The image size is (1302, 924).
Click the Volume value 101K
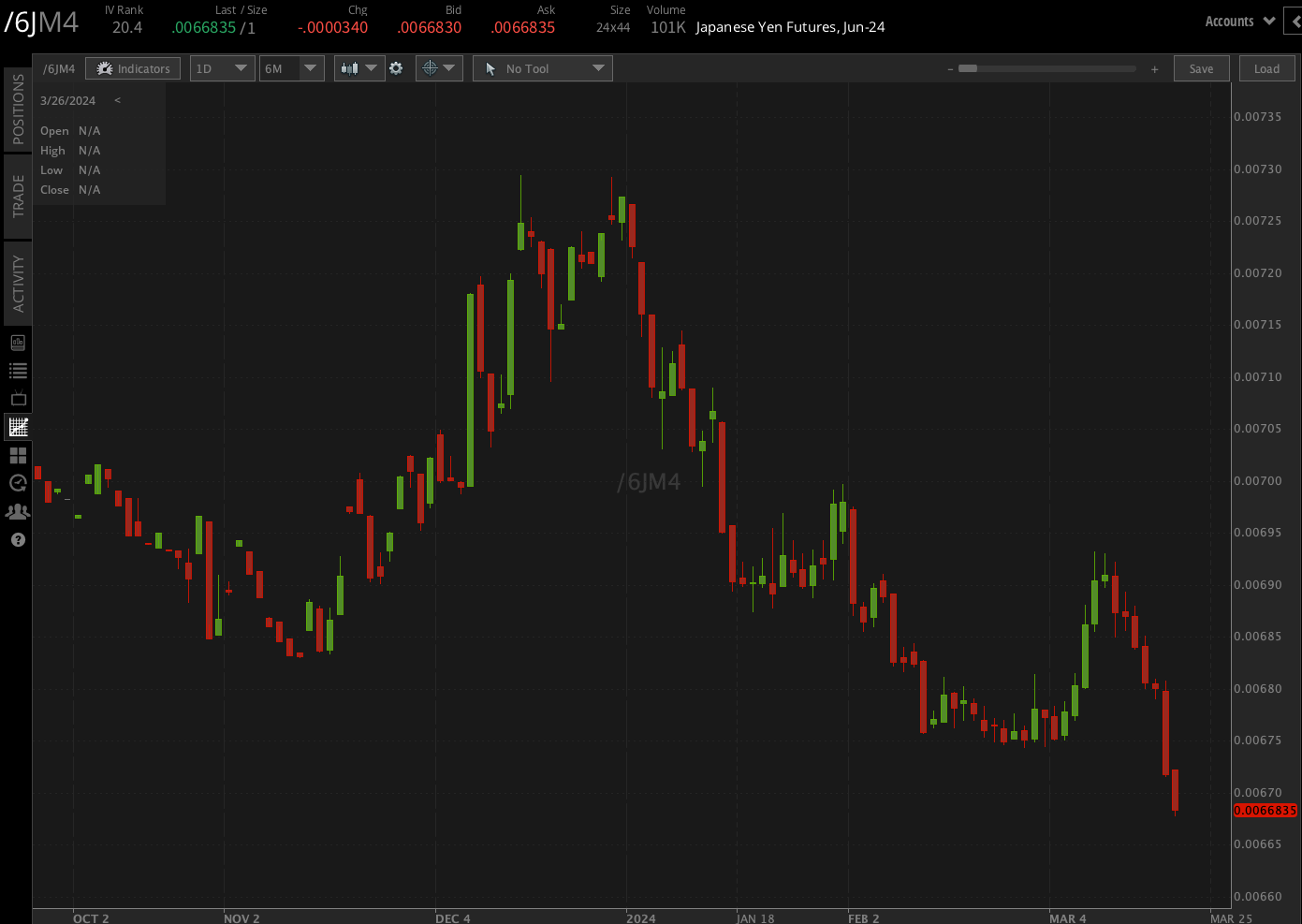[x=668, y=28]
